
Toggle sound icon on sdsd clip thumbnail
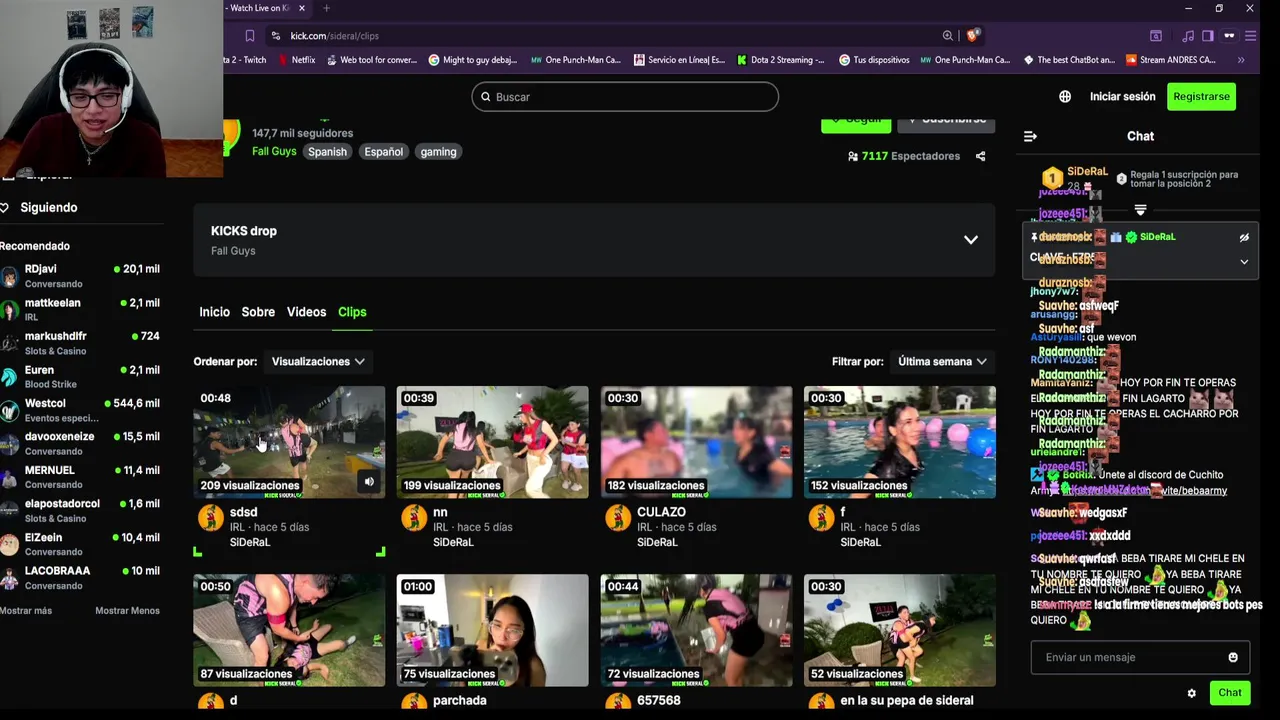pyautogui.click(x=369, y=482)
